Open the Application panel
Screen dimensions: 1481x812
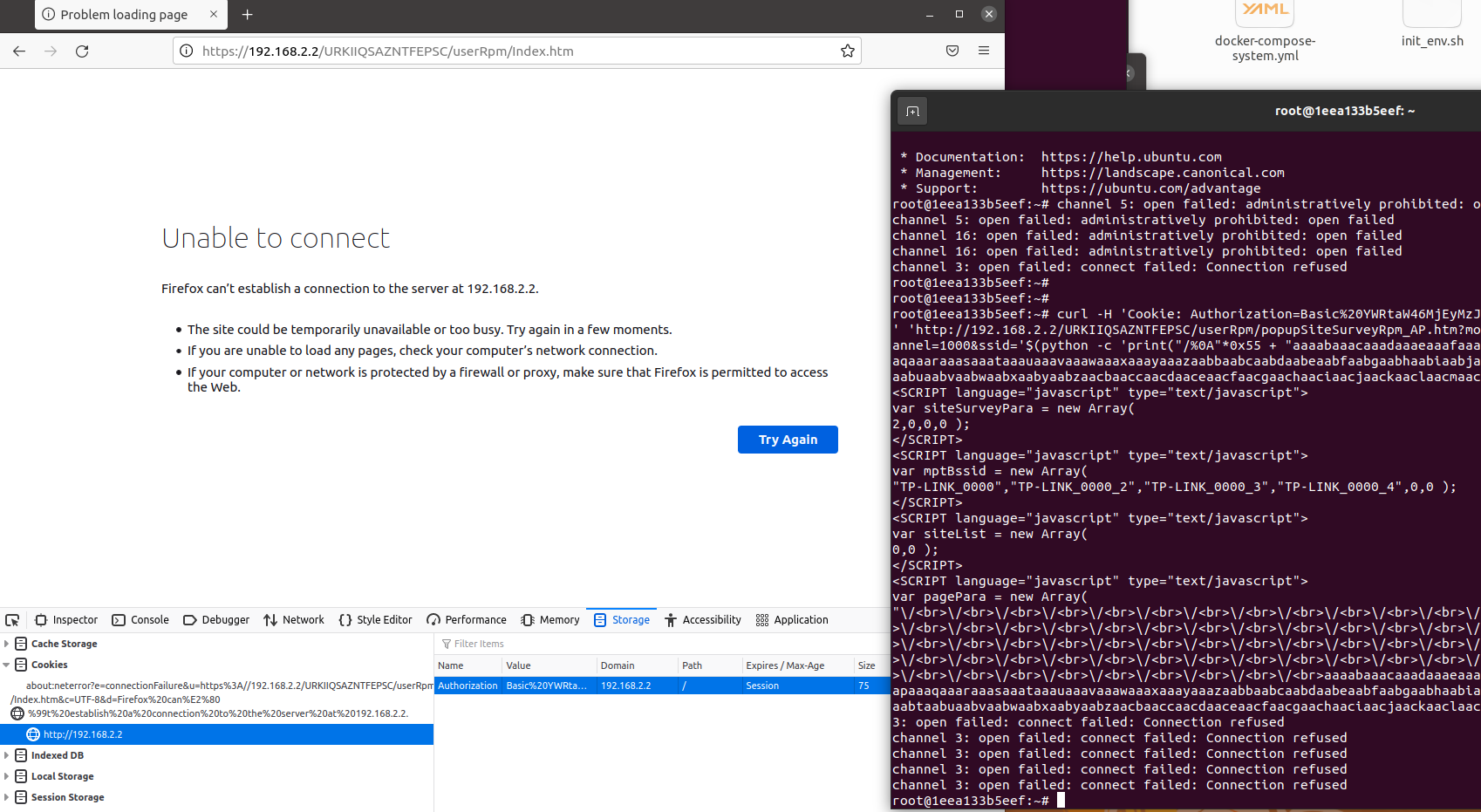click(790, 619)
